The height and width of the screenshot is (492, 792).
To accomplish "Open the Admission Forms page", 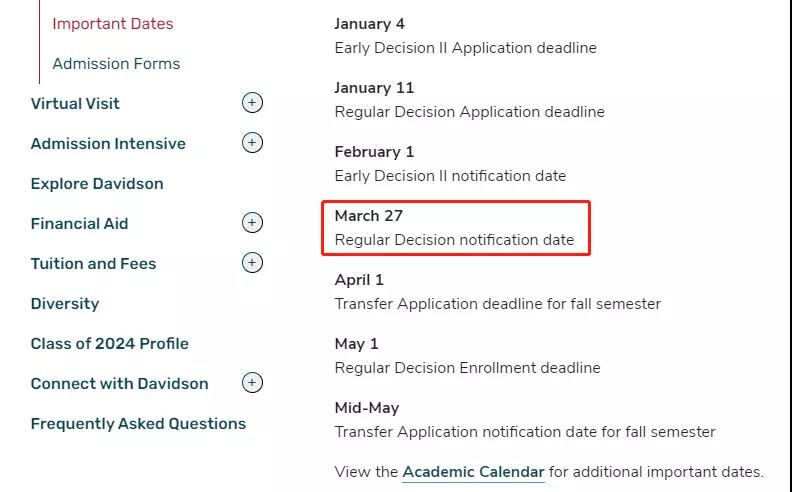I will pos(116,64).
